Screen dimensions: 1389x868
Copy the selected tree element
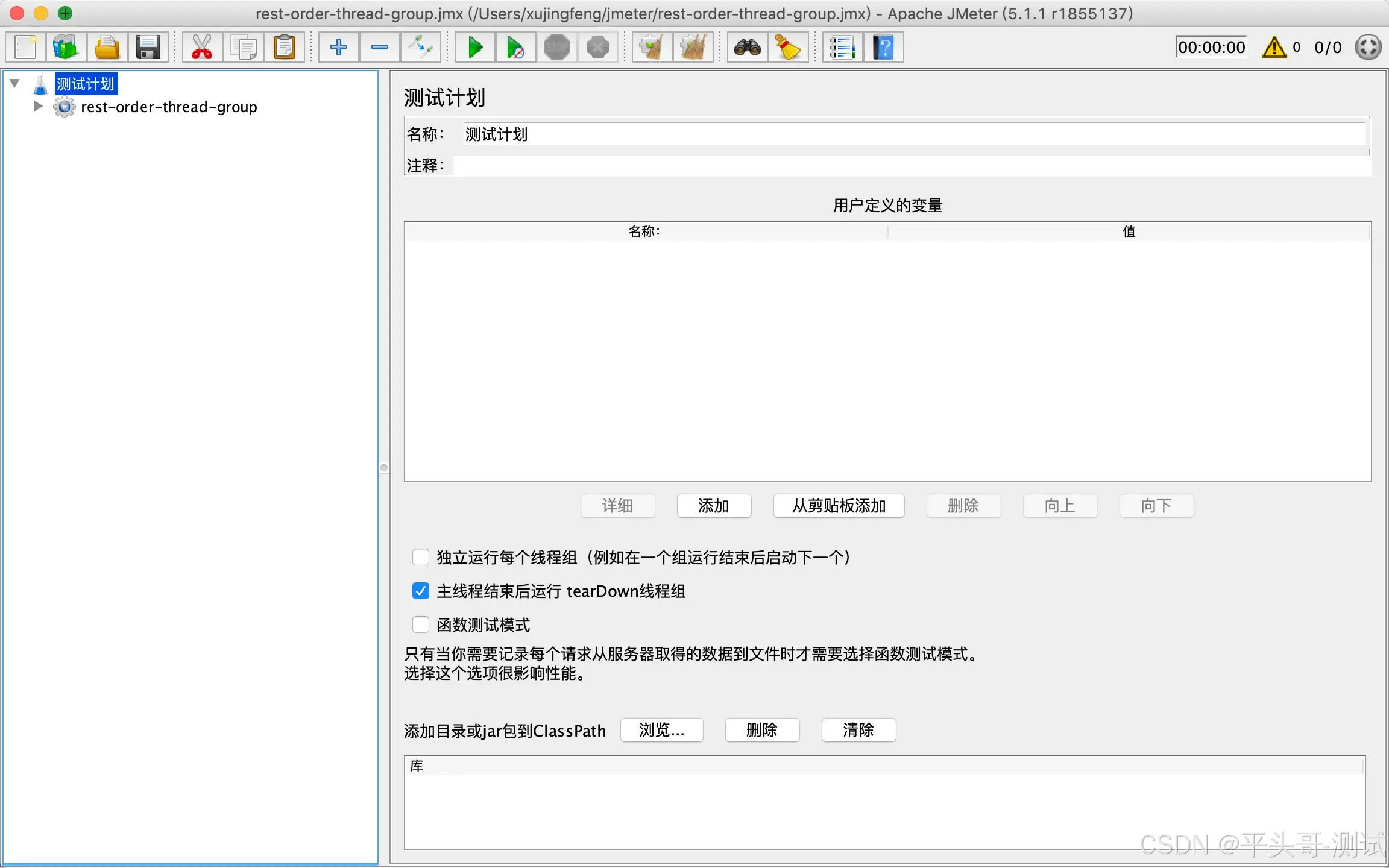pos(244,46)
